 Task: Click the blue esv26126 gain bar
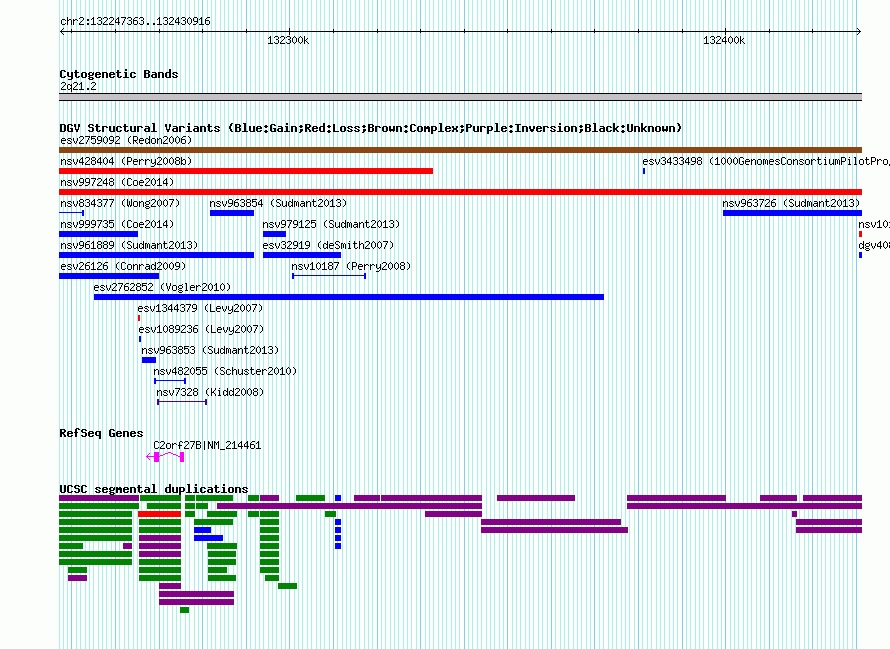click(x=109, y=276)
